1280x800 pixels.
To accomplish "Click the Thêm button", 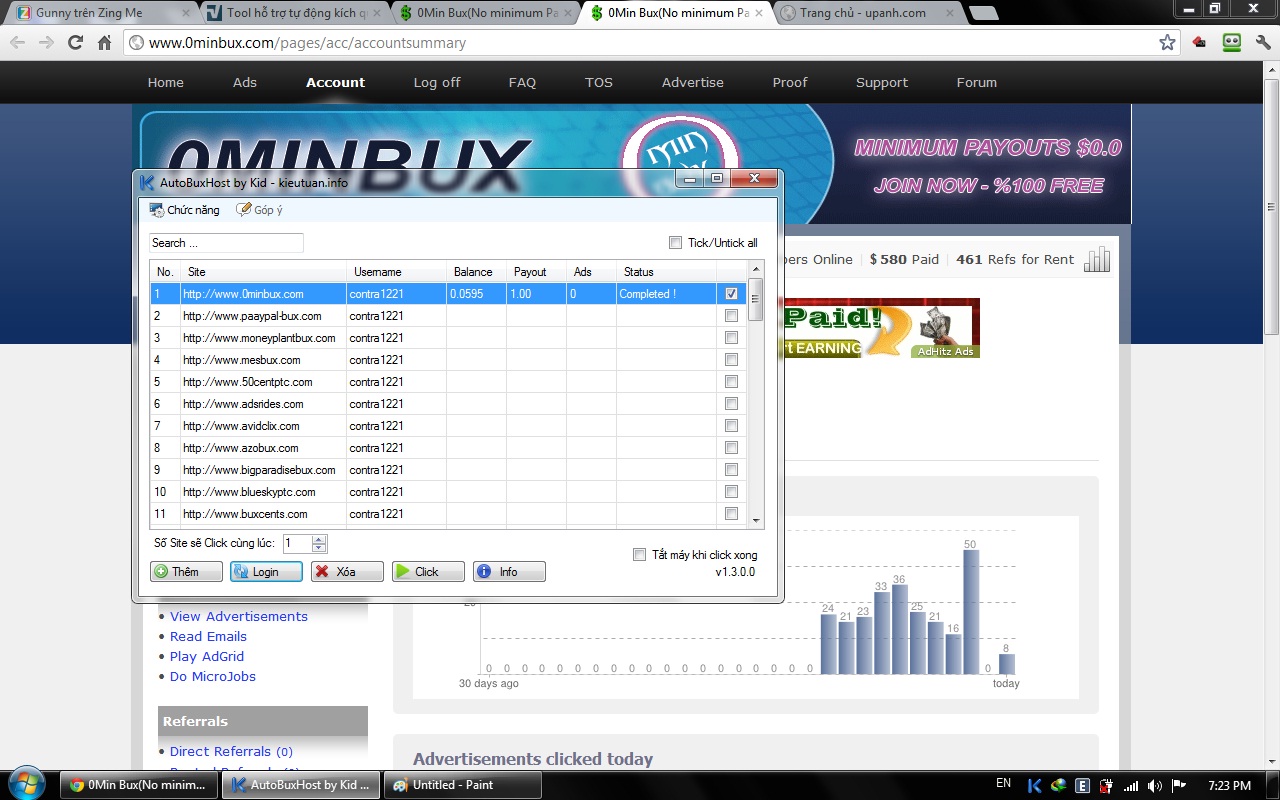I will 186,572.
